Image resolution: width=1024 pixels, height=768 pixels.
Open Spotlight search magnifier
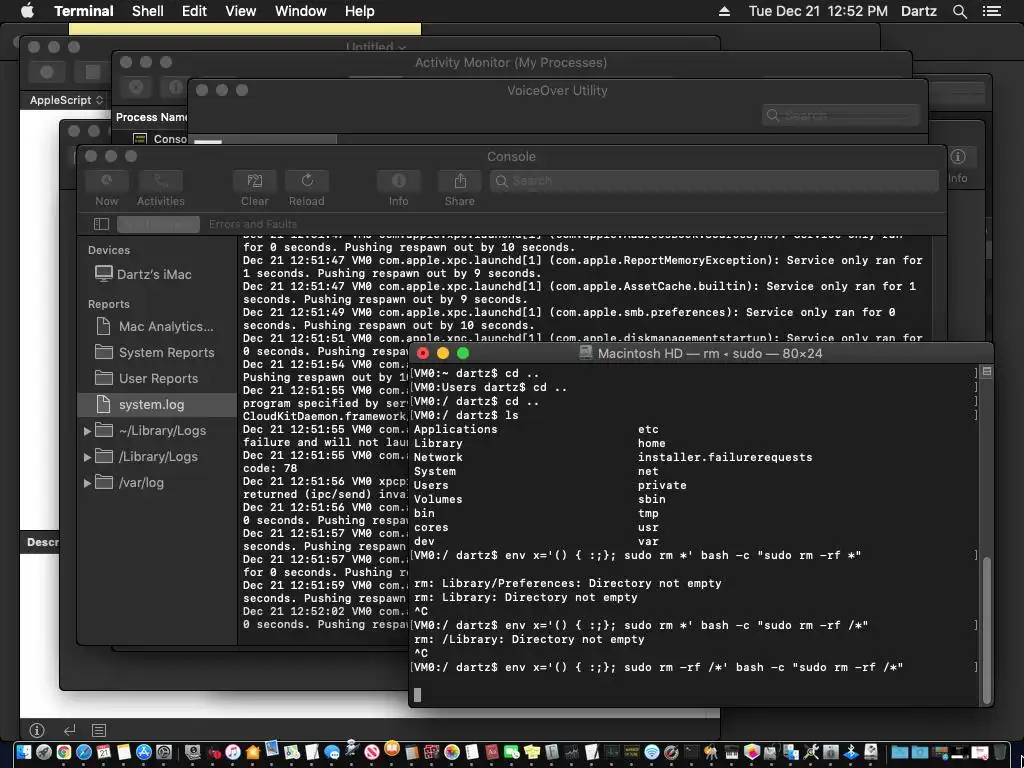pyautogui.click(x=959, y=11)
